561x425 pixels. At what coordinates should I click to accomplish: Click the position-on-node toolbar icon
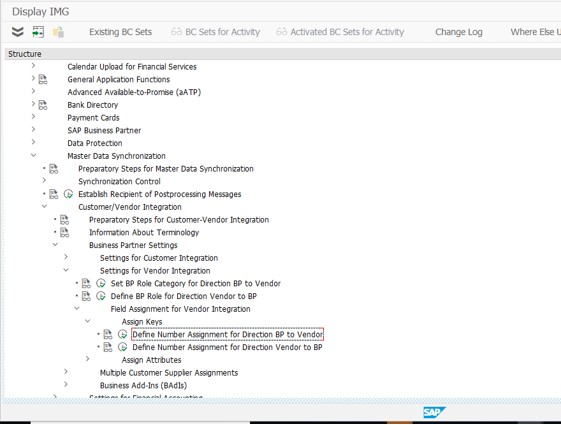click(38, 32)
